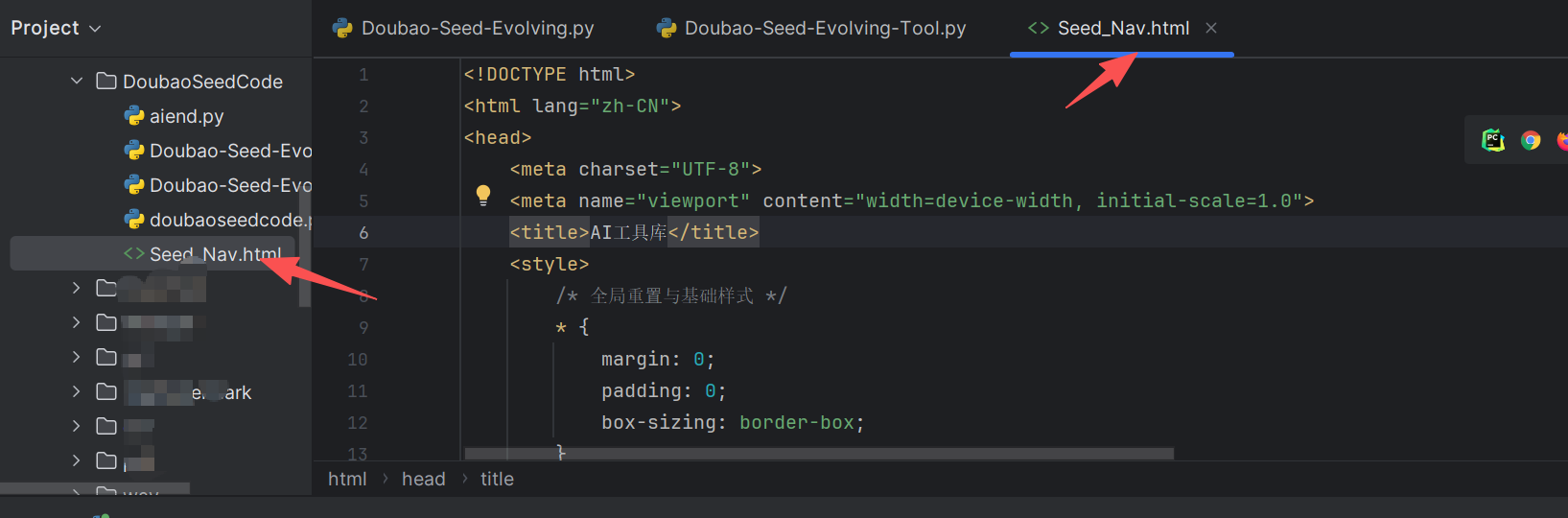Open the page in Chrome browser
This screenshot has height=518, width=1568.
1531,140
